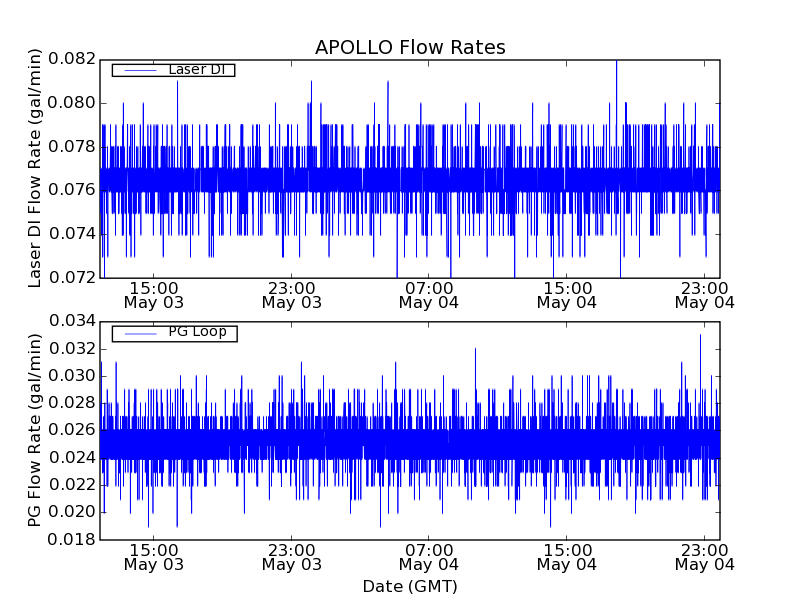Click the APOLLO Flow Rates chart title

click(x=410, y=48)
